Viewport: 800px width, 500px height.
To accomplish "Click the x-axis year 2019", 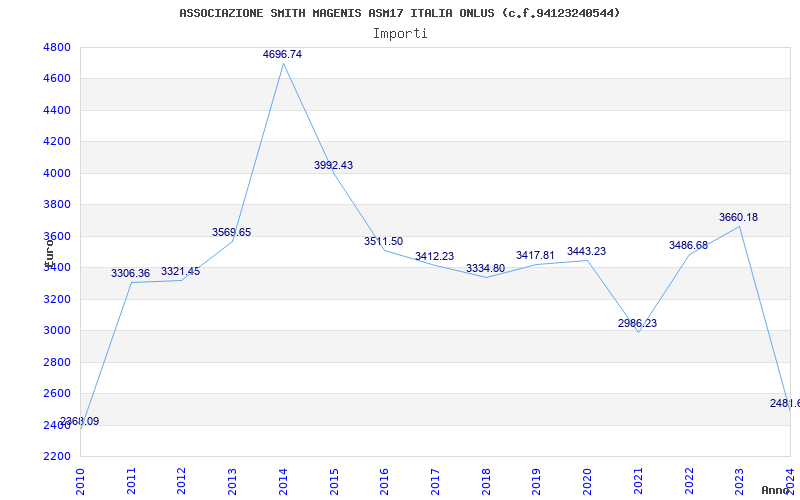I will 536,481.
